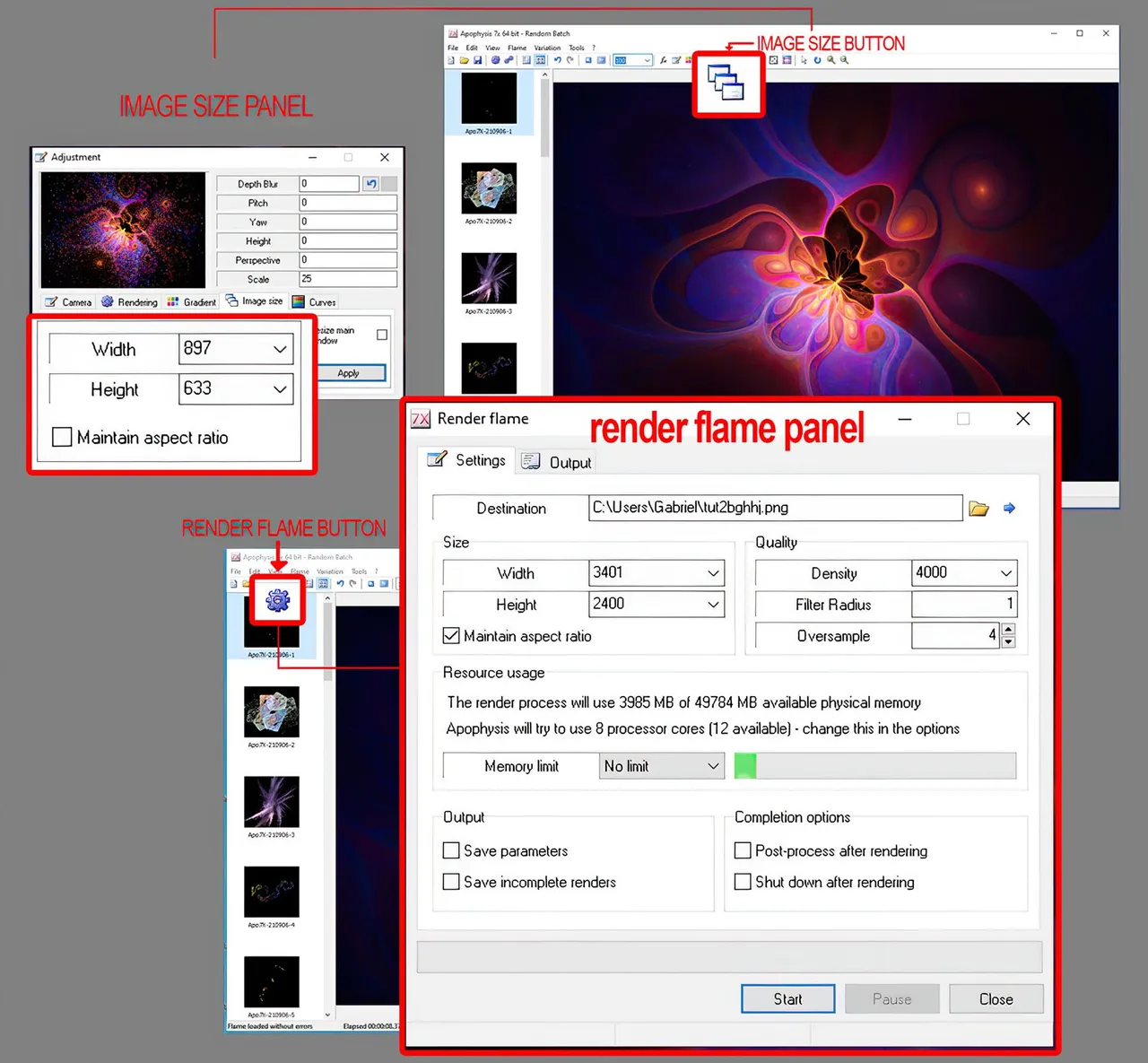Open Adjustment icon in large Apophysis toolbar
This screenshot has height=1063, width=1148.
pos(675,60)
